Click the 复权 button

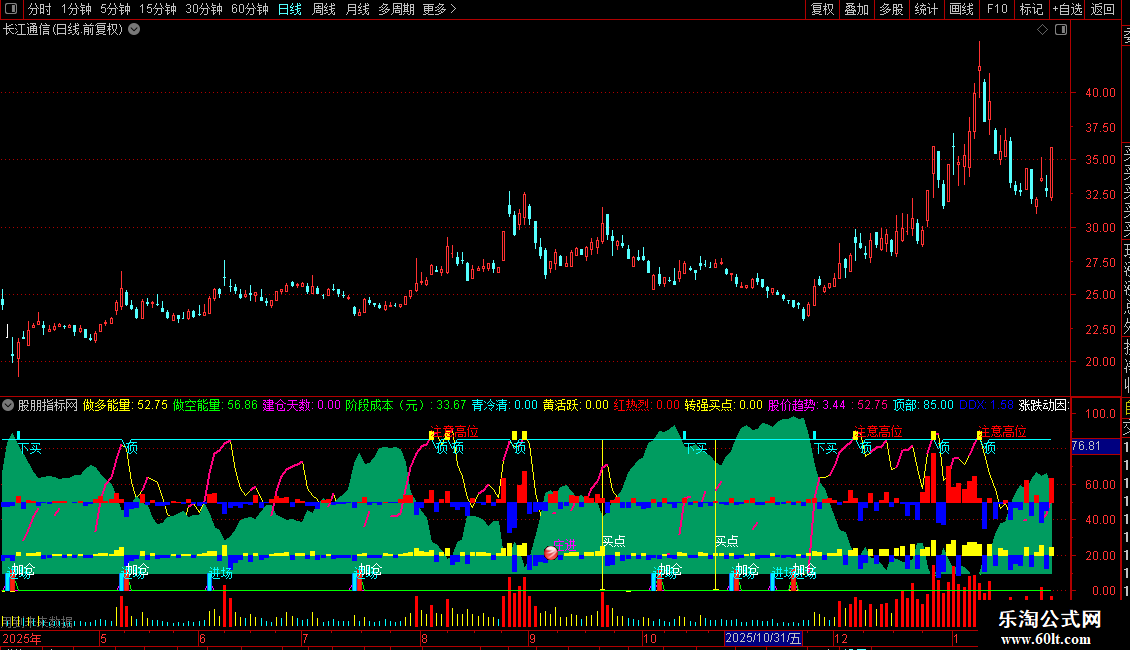click(822, 9)
